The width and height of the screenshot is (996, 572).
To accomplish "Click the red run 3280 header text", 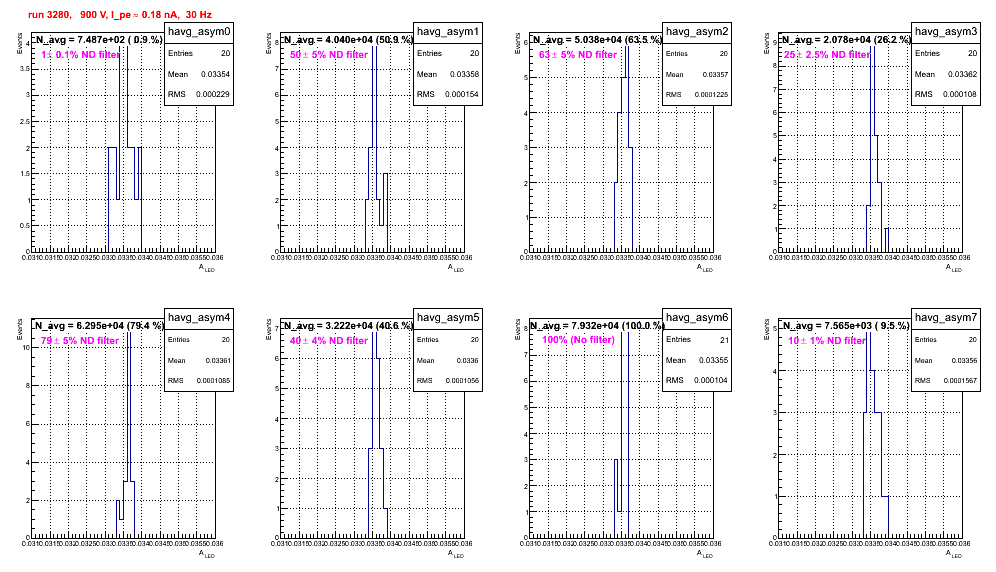I will pos(120,14).
